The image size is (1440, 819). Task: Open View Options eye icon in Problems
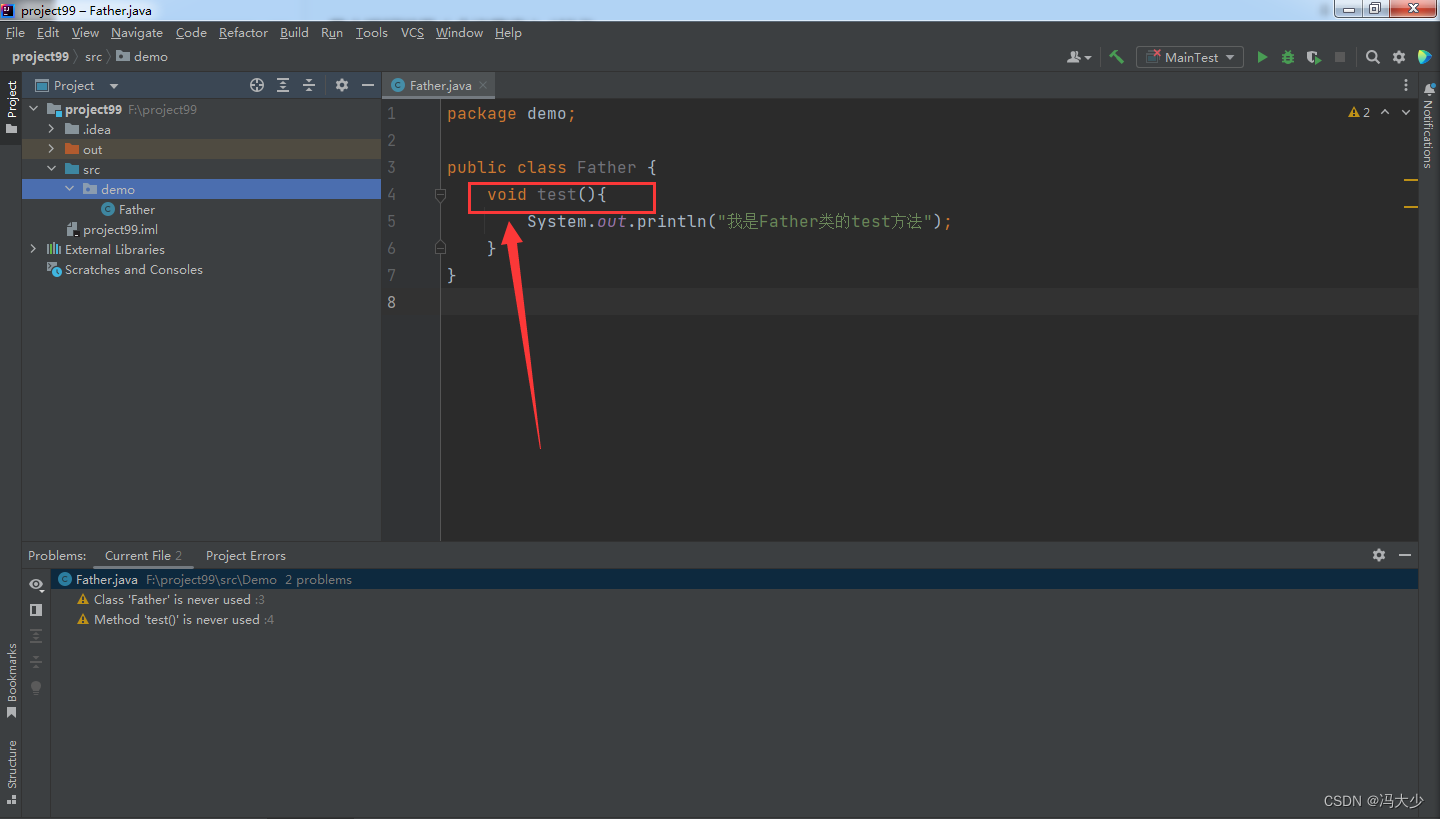[x=36, y=584]
